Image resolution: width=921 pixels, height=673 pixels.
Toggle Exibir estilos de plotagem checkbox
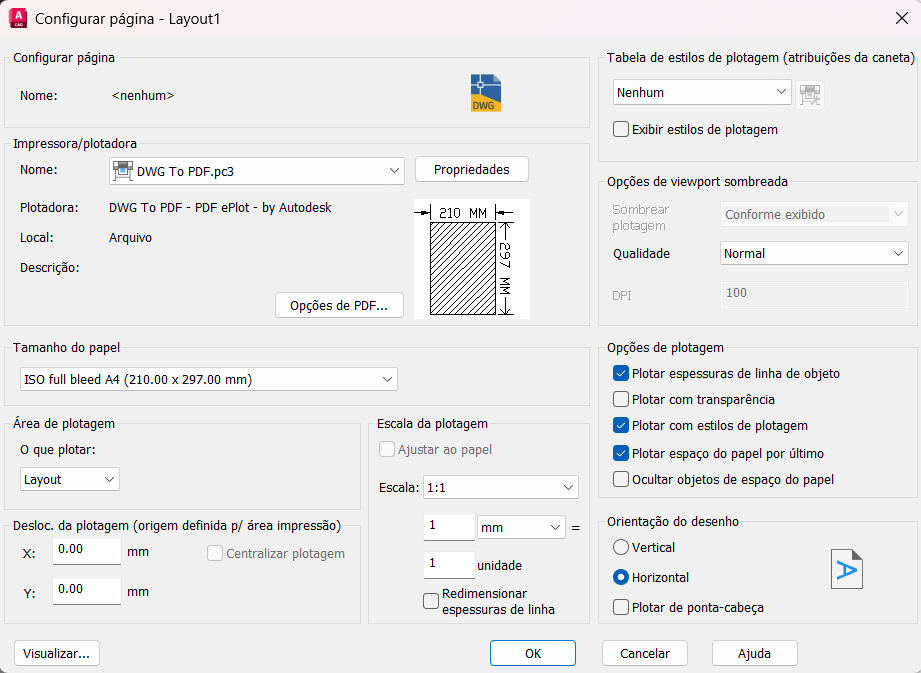click(x=621, y=129)
